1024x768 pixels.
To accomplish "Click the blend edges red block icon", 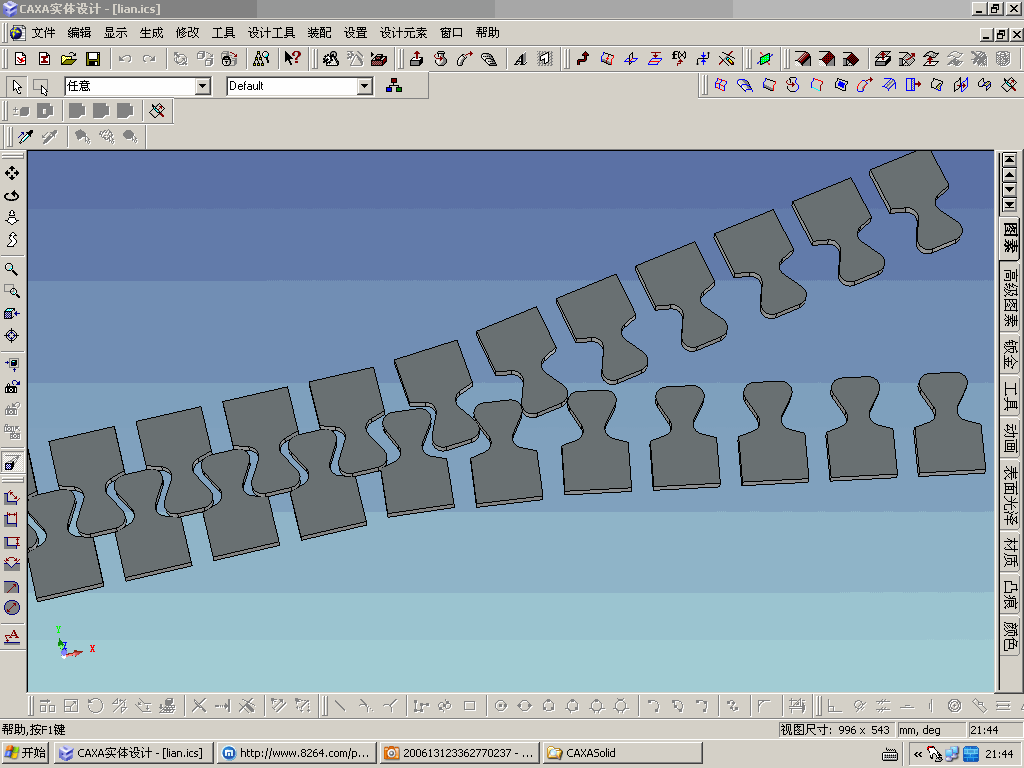I will (803, 59).
